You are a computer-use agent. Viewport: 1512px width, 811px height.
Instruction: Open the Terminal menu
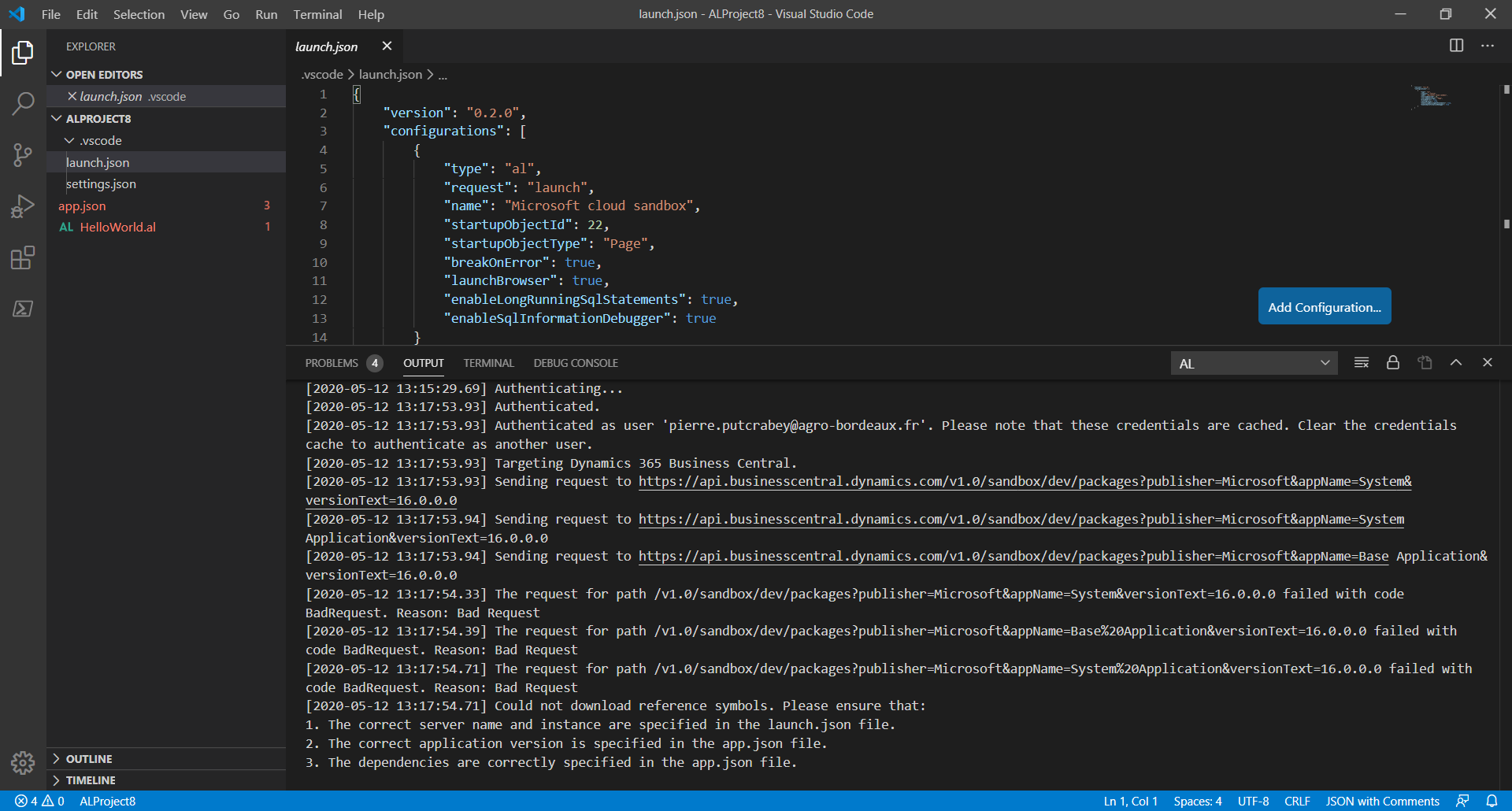(x=317, y=14)
